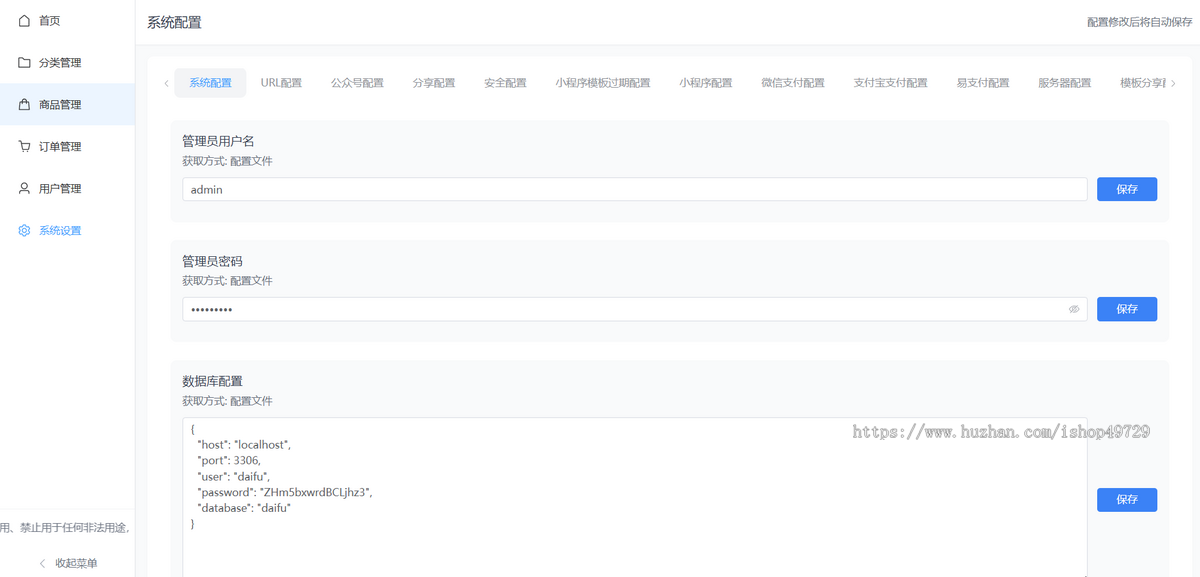Switch to the 公众号配置 tab
The image size is (1200, 577).
coord(357,83)
